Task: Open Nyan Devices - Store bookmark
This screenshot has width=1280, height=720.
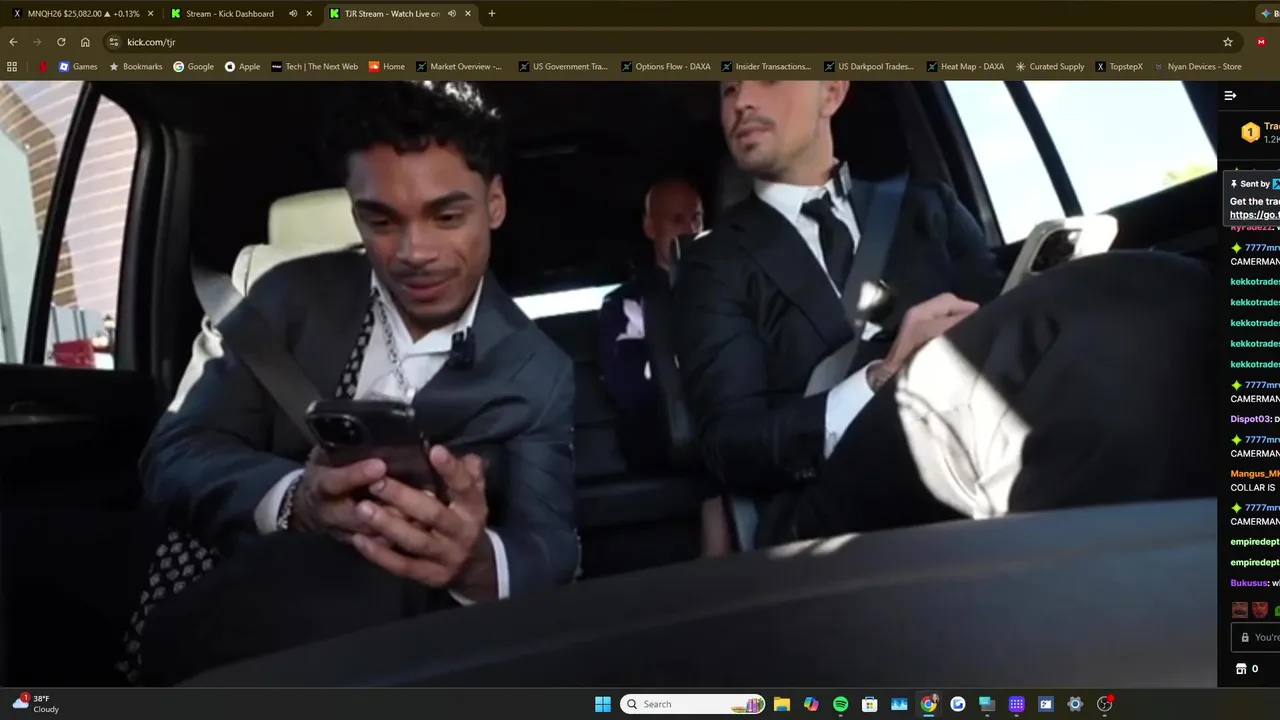Action: 1197,67
